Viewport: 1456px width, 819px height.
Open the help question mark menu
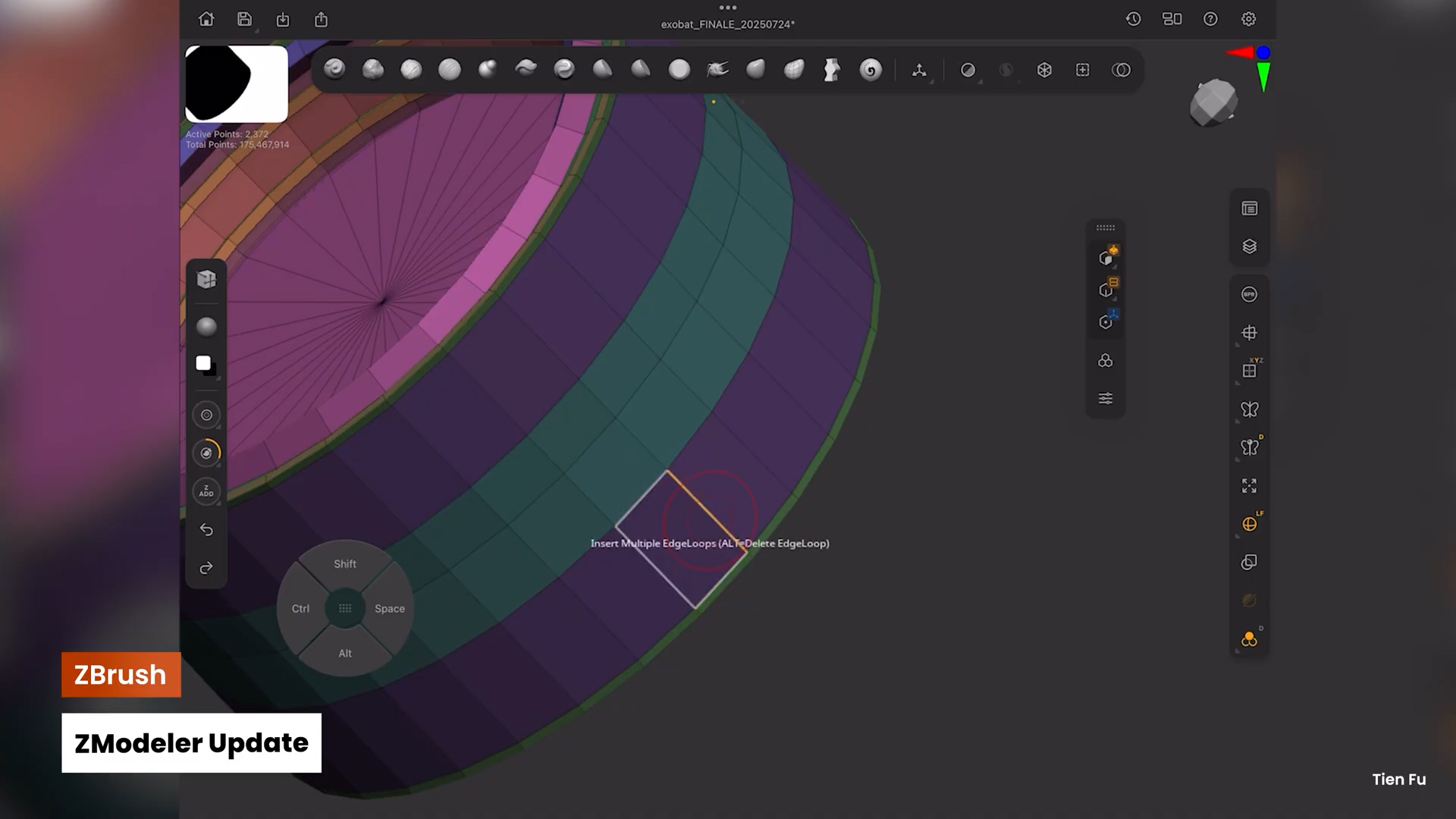tap(1210, 20)
